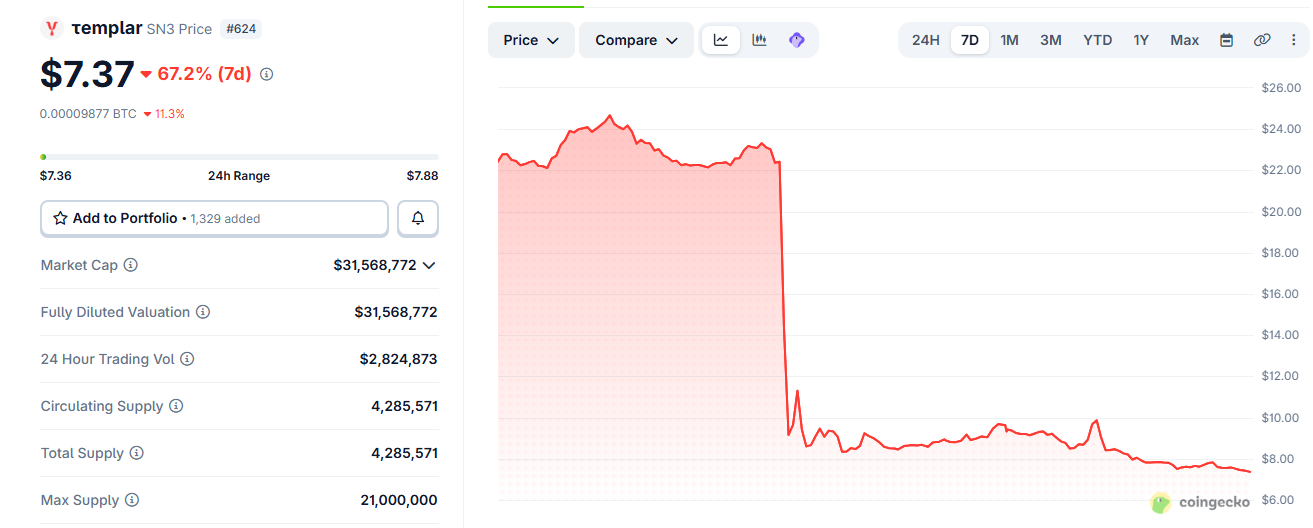This screenshot has width=1313, height=528.
Task: Select the 24H time range
Action: [925, 40]
